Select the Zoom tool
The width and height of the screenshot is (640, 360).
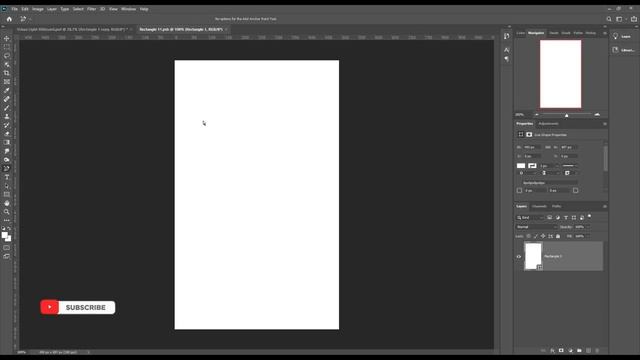pyautogui.click(x=7, y=212)
